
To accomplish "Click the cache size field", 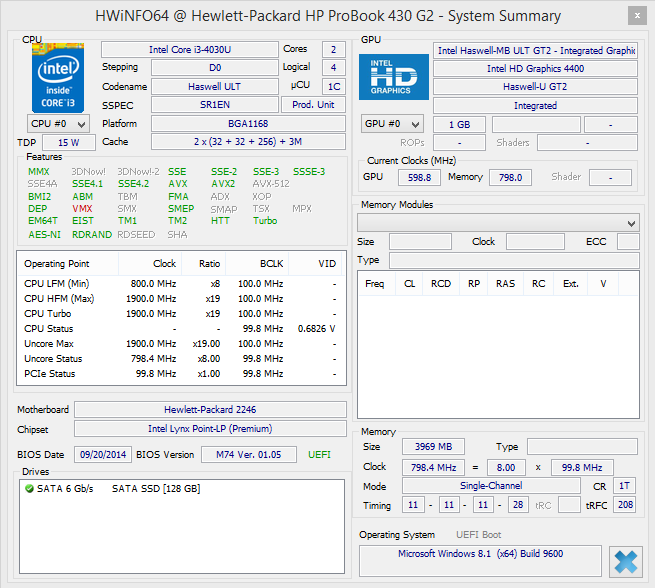I will pos(248,142).
